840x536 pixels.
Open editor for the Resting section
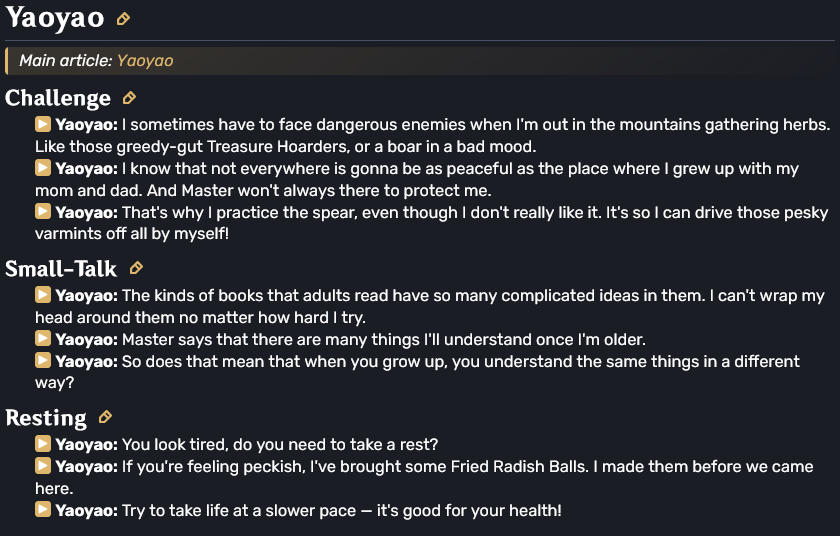[105, 417]
